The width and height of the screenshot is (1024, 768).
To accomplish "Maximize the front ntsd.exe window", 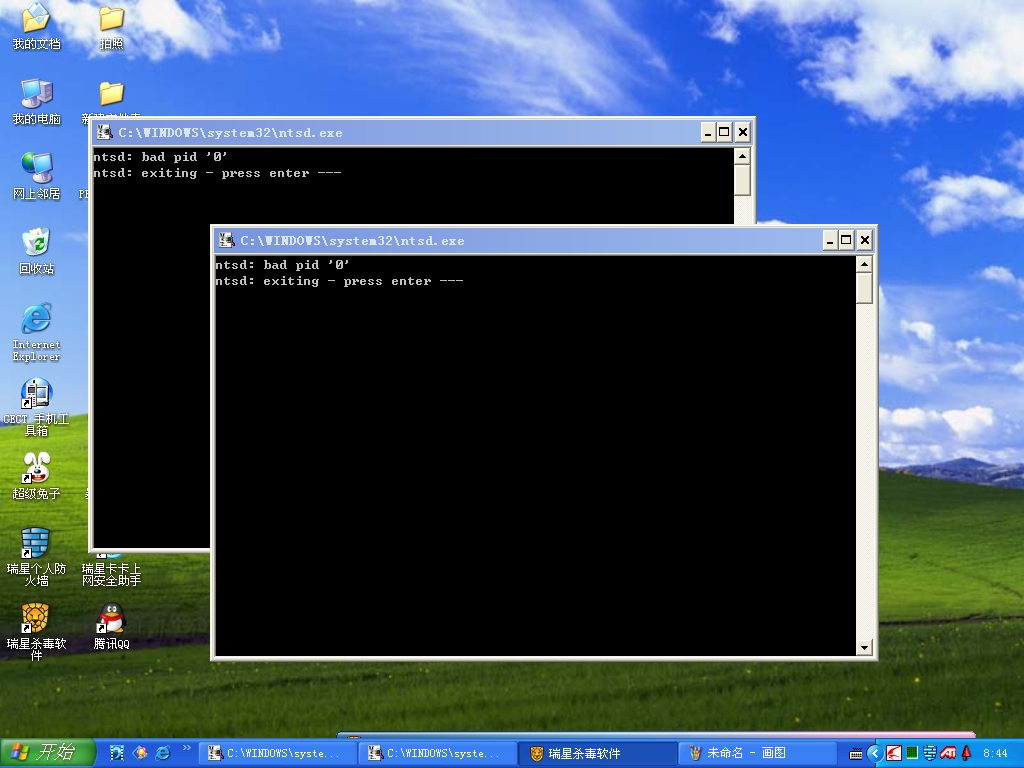I will click(846, 241).
